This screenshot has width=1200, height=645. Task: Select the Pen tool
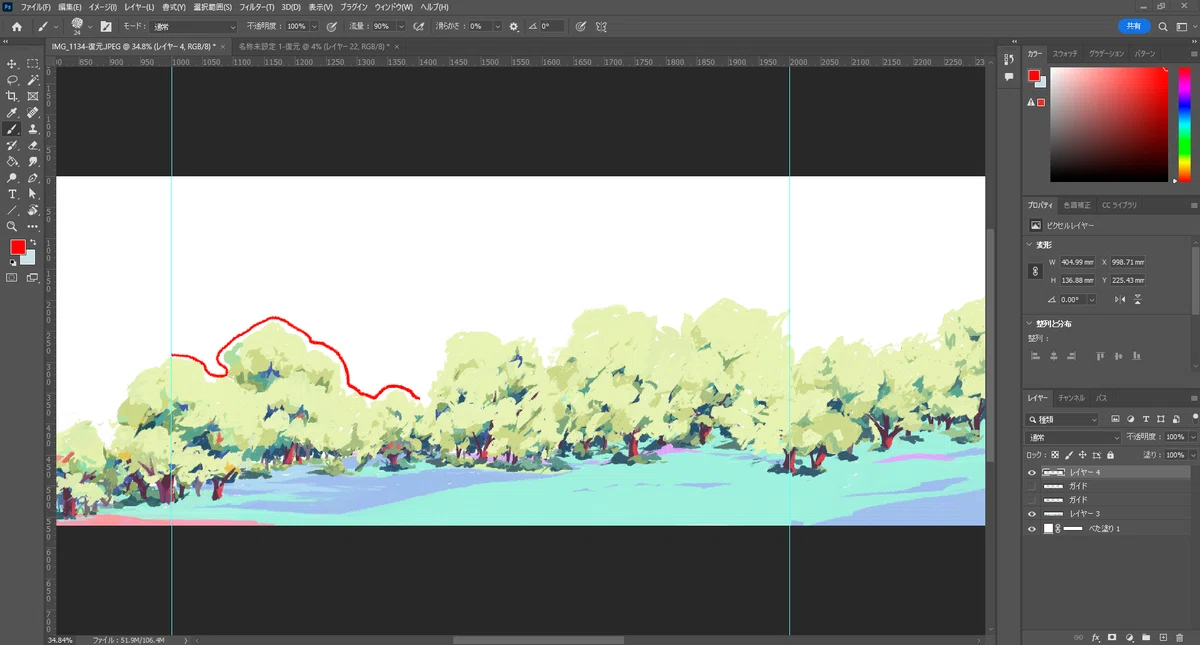tap(33, 177)
